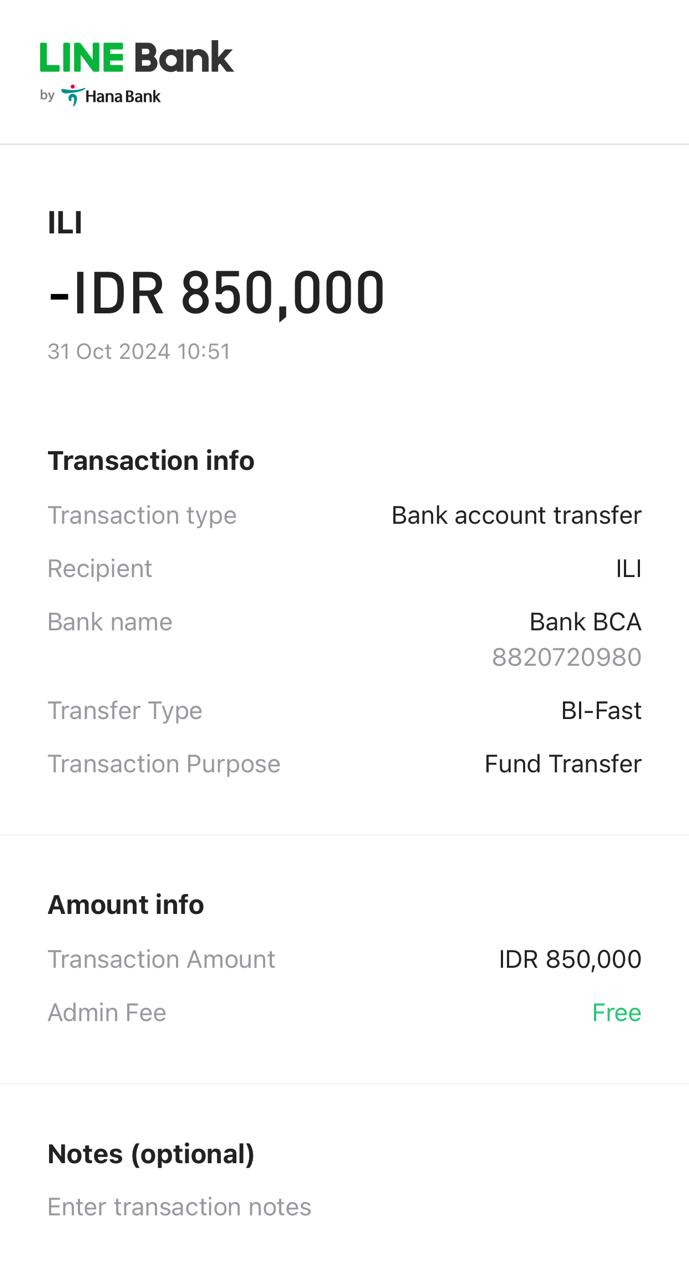Click the Bank account transfer value
This screenshot has height=1280, width=689.
coord(516,515)
